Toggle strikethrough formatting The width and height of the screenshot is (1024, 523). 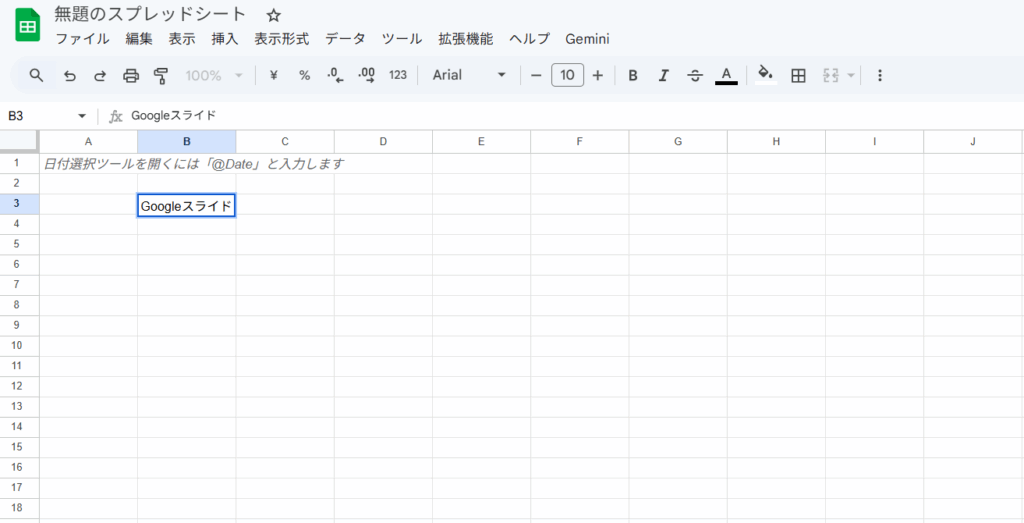pos(695,75)
